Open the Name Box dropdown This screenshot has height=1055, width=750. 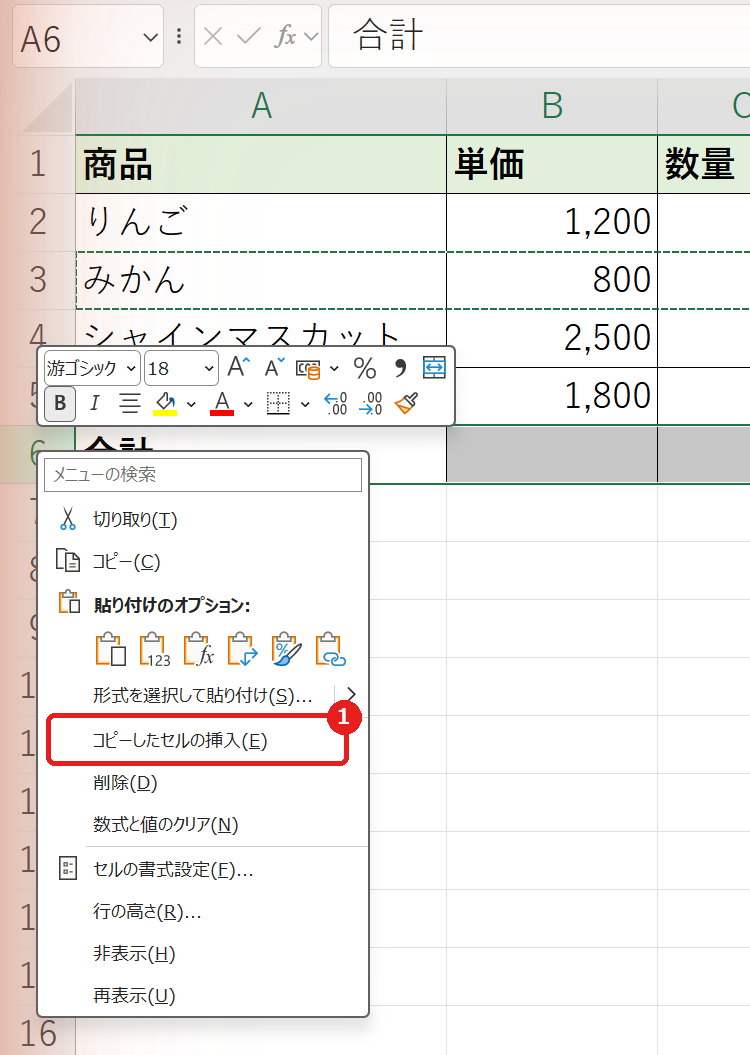[x=151, y=38]
